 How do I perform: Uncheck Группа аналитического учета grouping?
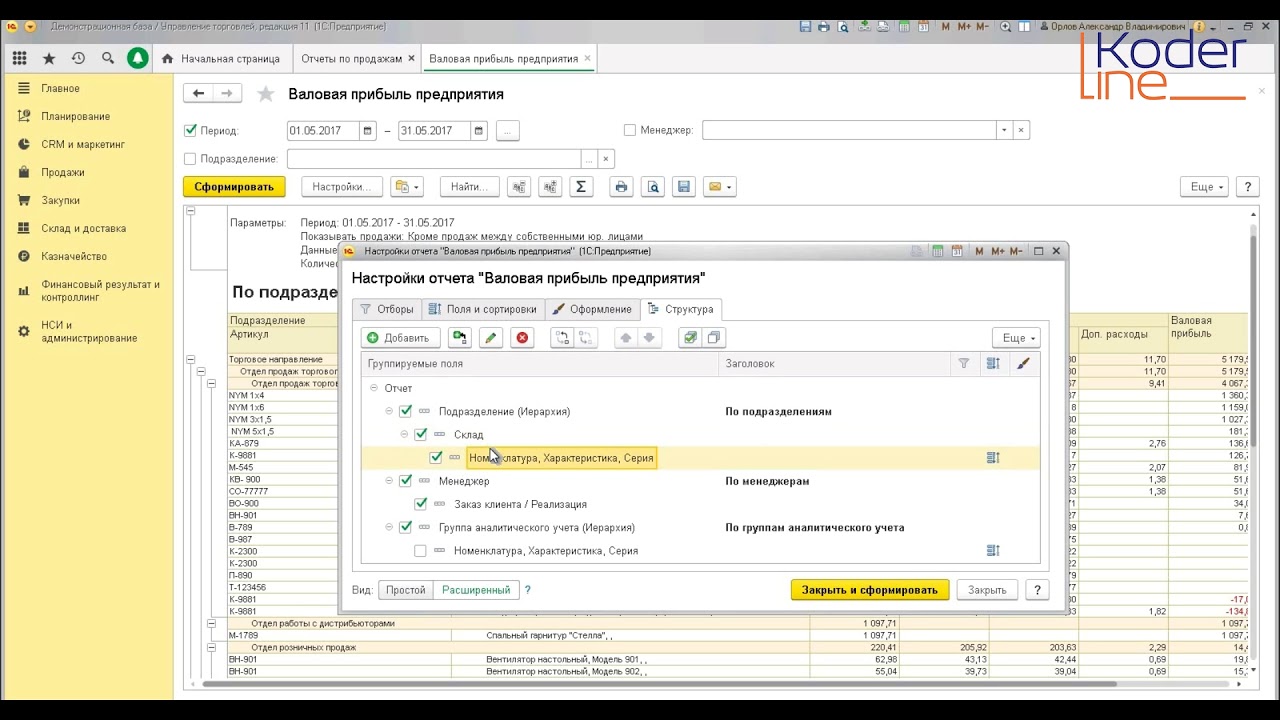click(x=405, y=527)
